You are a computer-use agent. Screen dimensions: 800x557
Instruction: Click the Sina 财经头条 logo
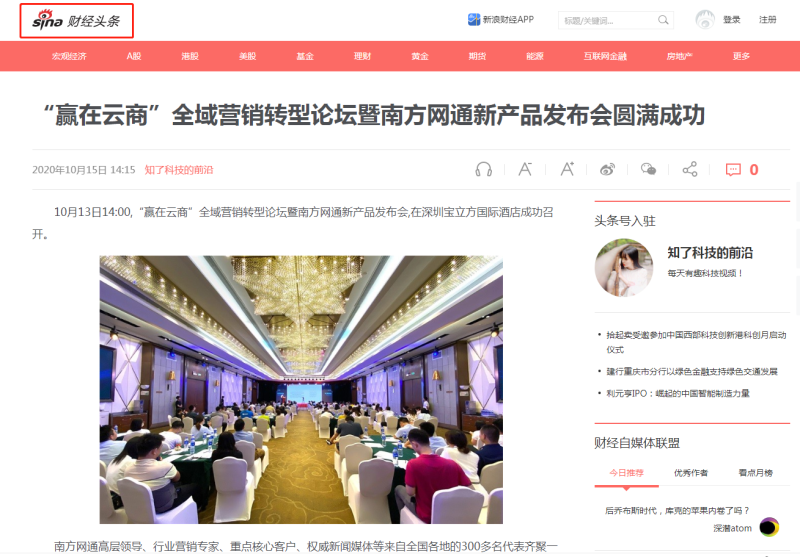click(77, 21)
